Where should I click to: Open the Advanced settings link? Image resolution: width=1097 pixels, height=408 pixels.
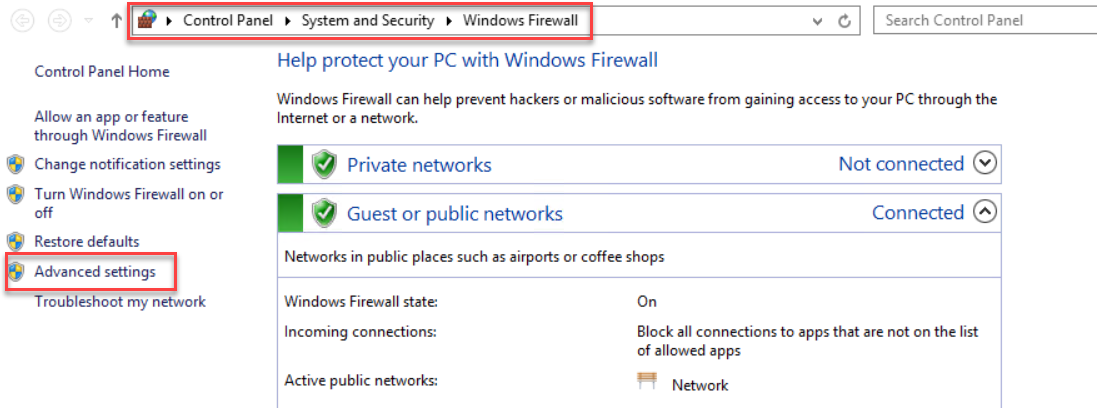tap(95, 272)
